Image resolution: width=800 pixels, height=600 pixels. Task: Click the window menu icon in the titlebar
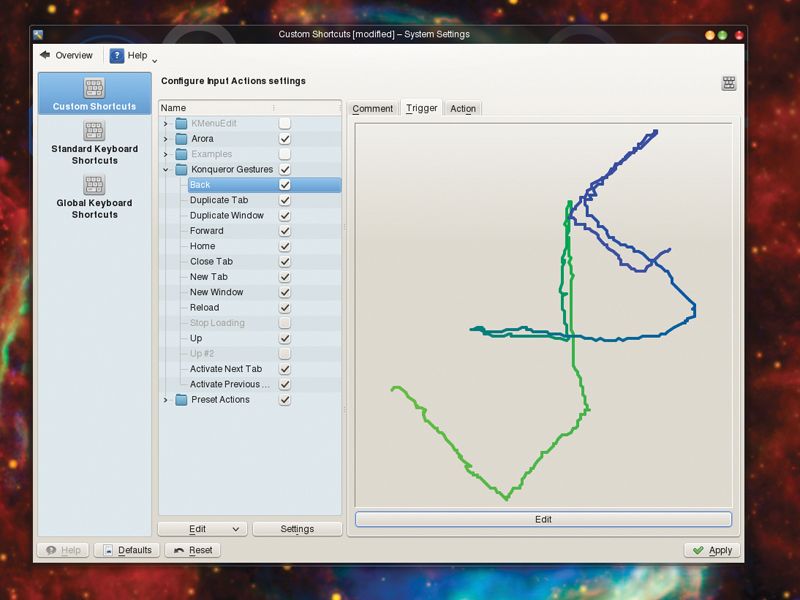[x=38, y=33]
